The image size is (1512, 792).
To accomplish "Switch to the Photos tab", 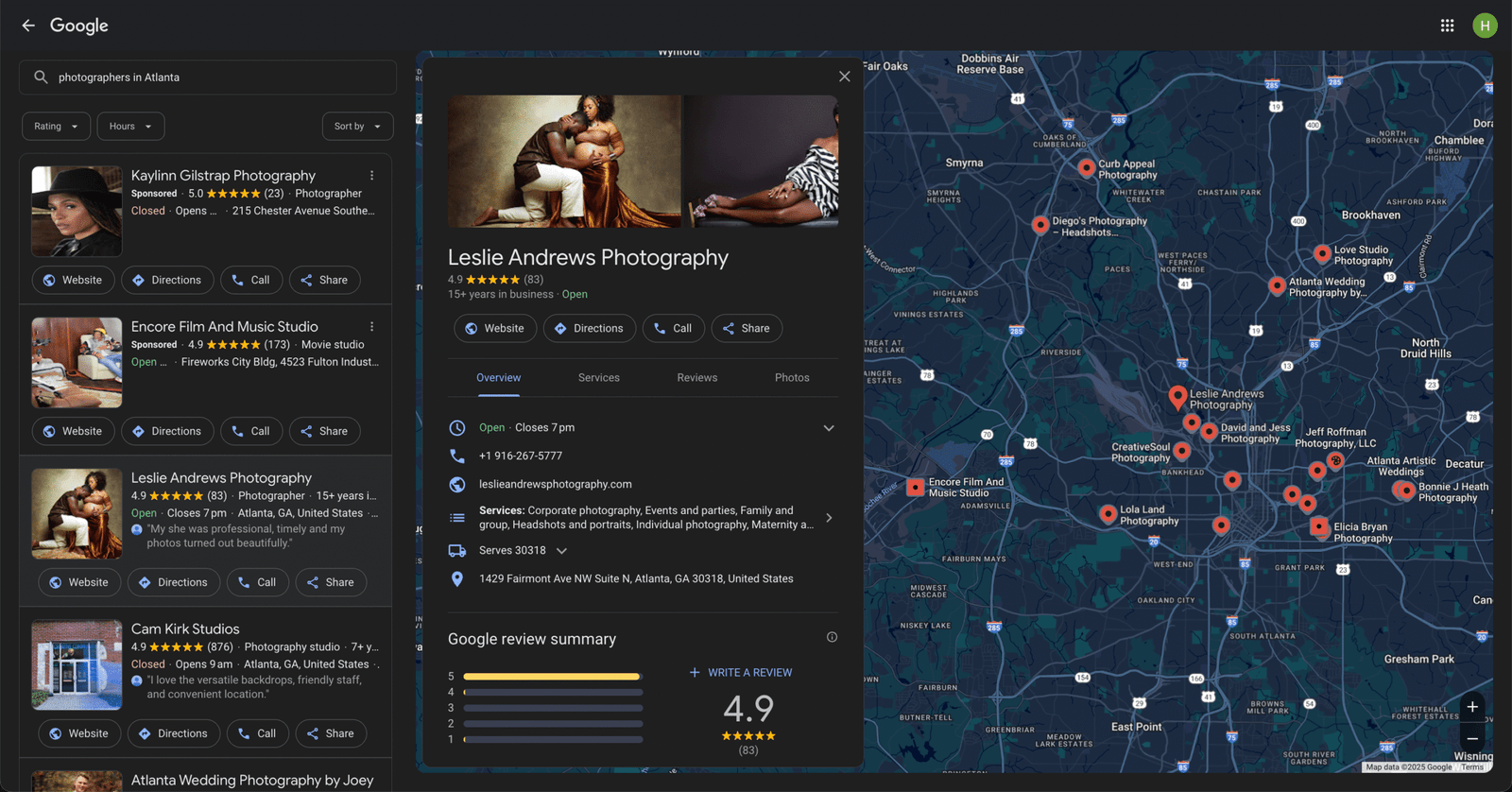I will click(792, 377).
